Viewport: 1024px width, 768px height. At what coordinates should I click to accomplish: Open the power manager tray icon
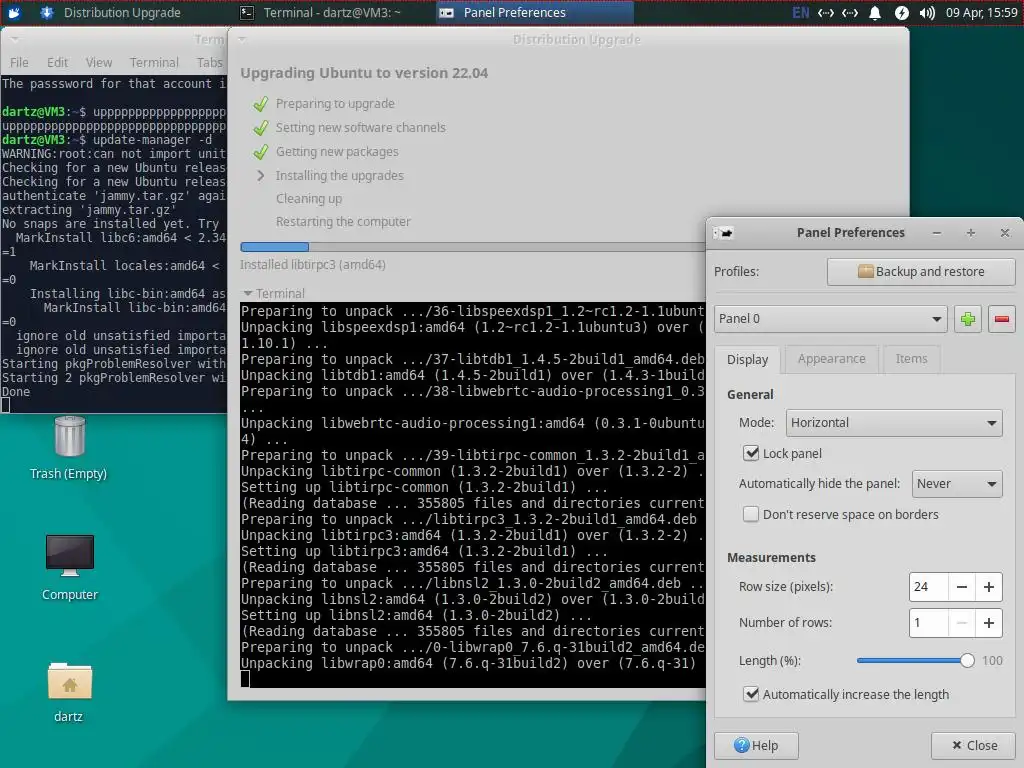901,12
